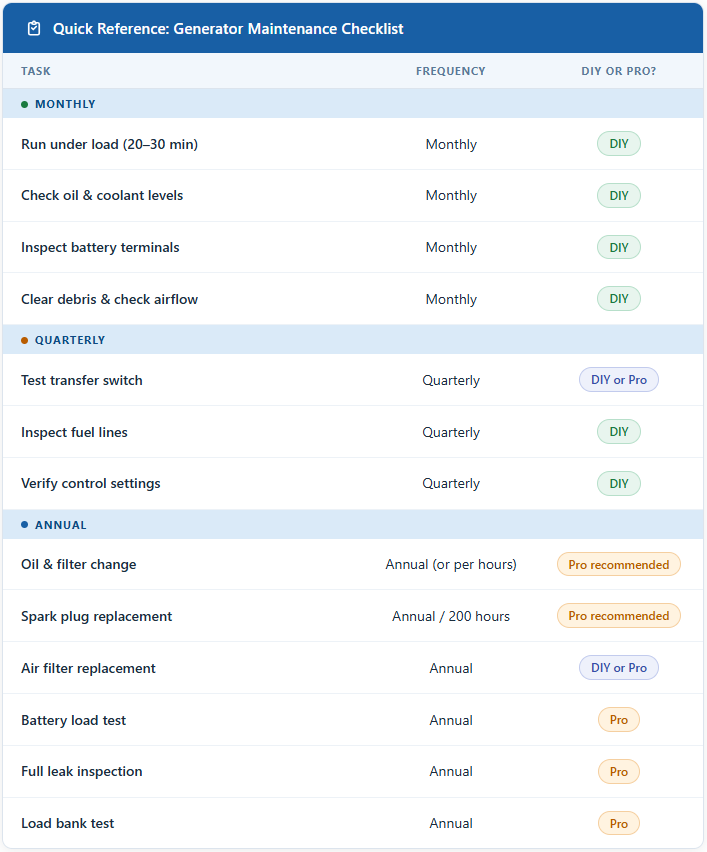Click the DIY badge for Inspect battery terminals
707x852 pixels.
pyautogui.click(x=618, y=247)
